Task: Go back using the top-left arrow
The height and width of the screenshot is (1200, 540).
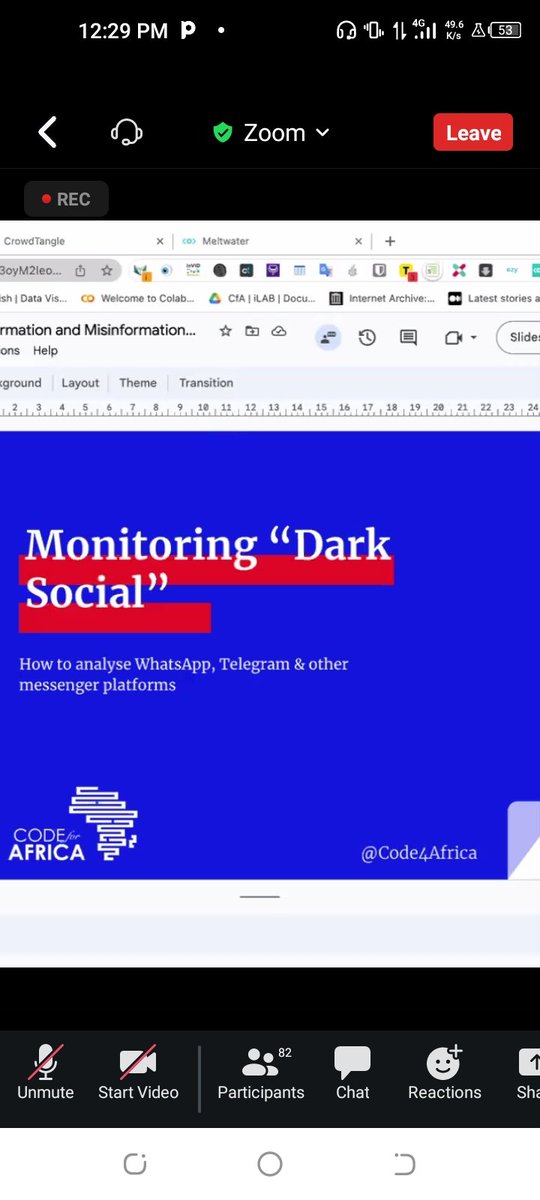Action: (47, 133)
